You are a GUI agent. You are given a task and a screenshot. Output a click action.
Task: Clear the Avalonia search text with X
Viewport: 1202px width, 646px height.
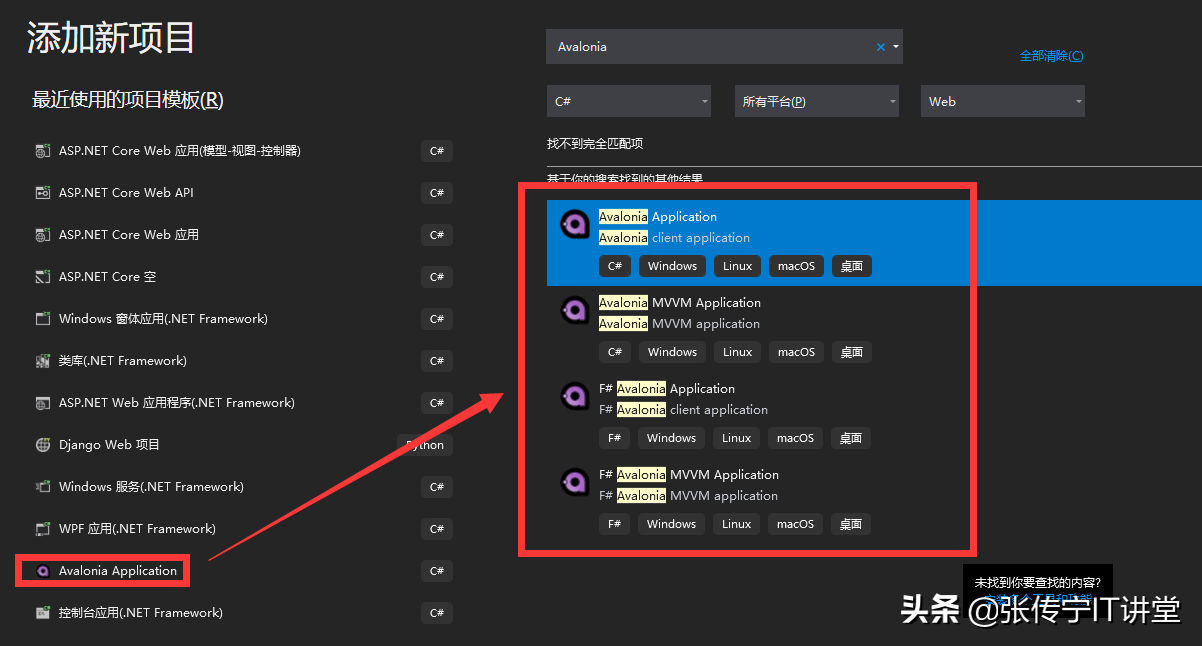[x=881, y=47]
